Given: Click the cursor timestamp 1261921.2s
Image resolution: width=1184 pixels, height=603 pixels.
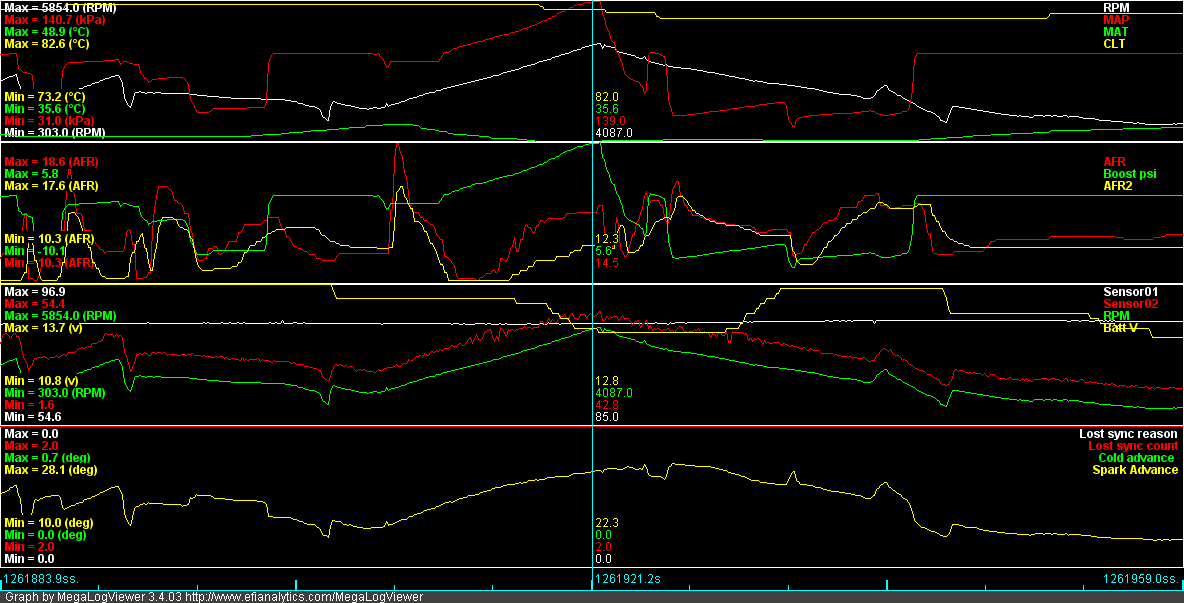Looking at the screenshot, I should coord(627,579).
